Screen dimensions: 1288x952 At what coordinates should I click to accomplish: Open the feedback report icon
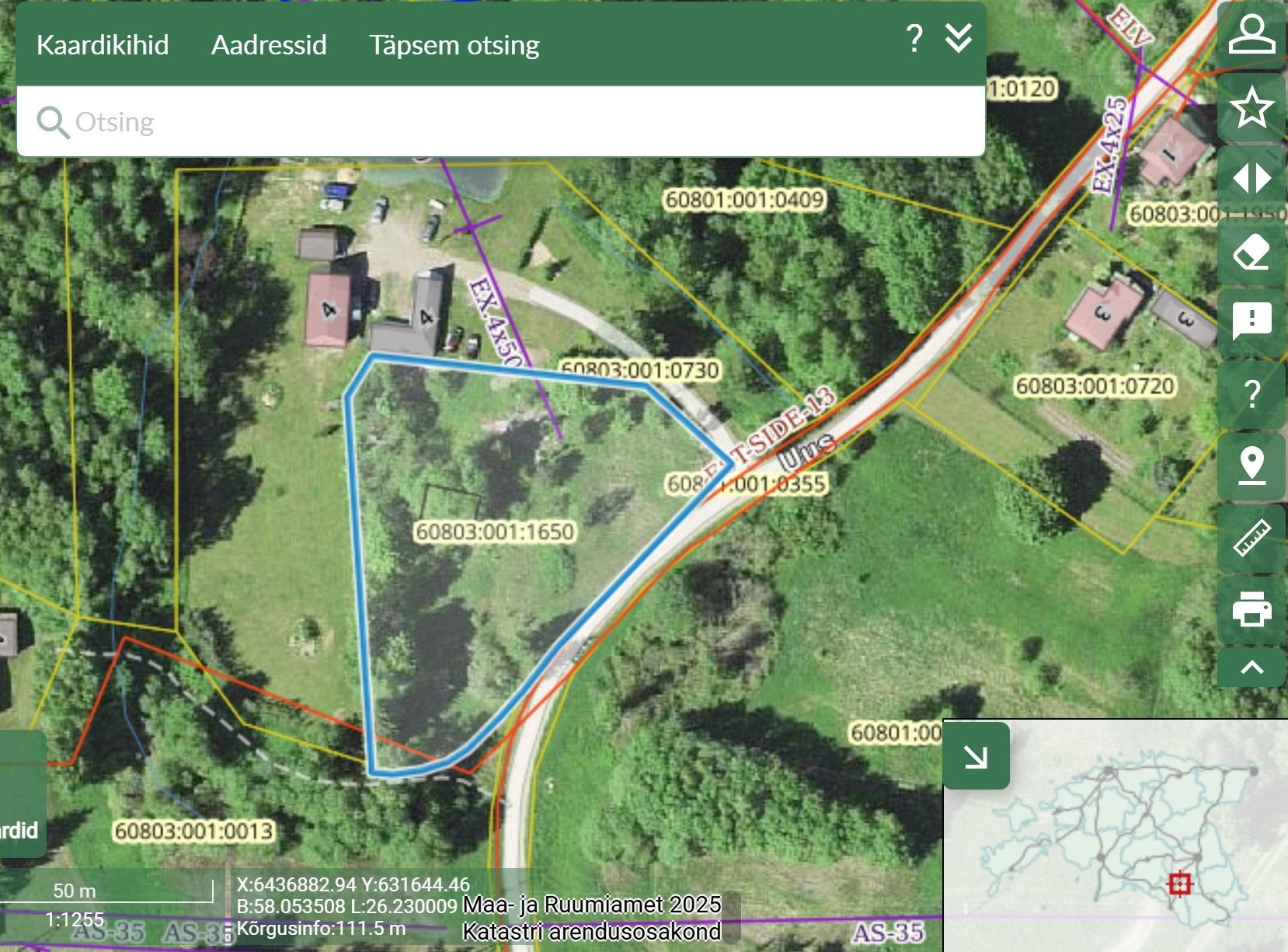click(x=1251, y=322)
